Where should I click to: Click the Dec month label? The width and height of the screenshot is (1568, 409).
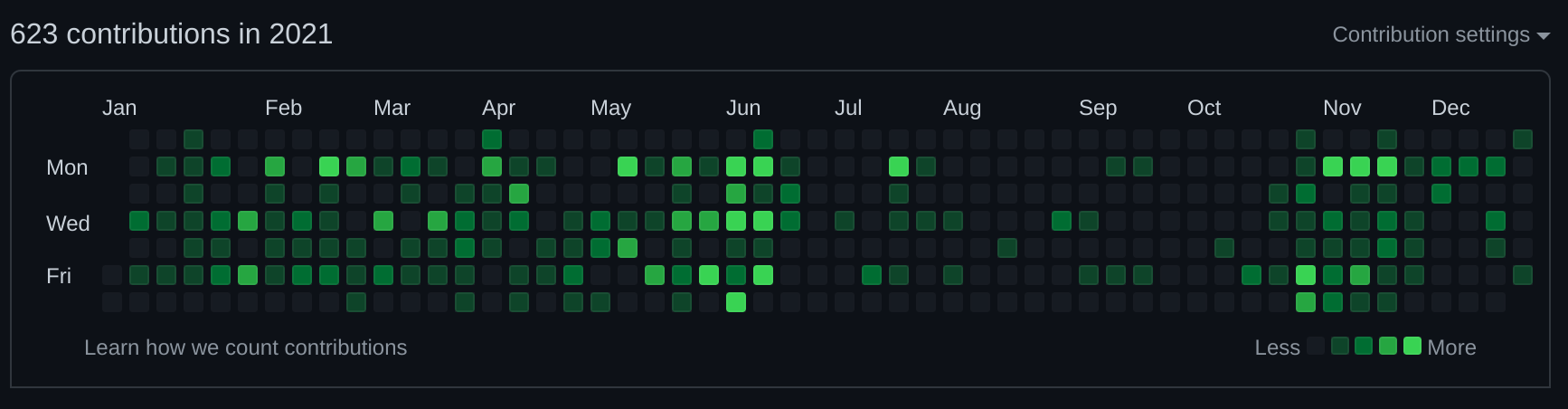1450,108
